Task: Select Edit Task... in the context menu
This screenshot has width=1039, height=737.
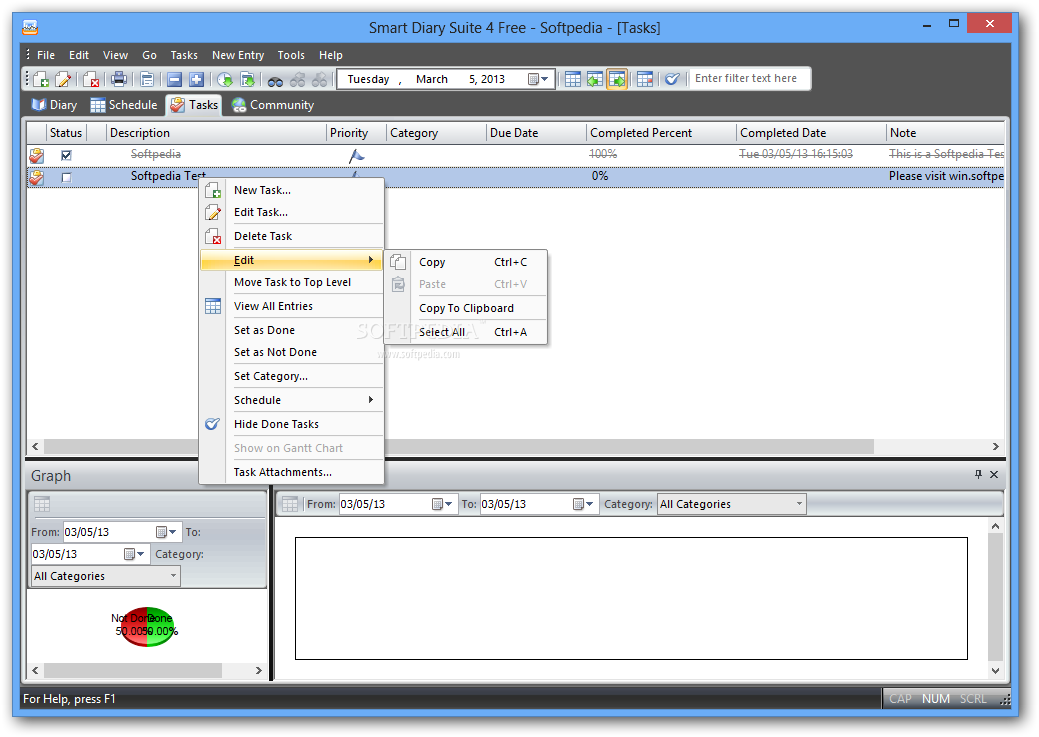Action: (292, 212)
